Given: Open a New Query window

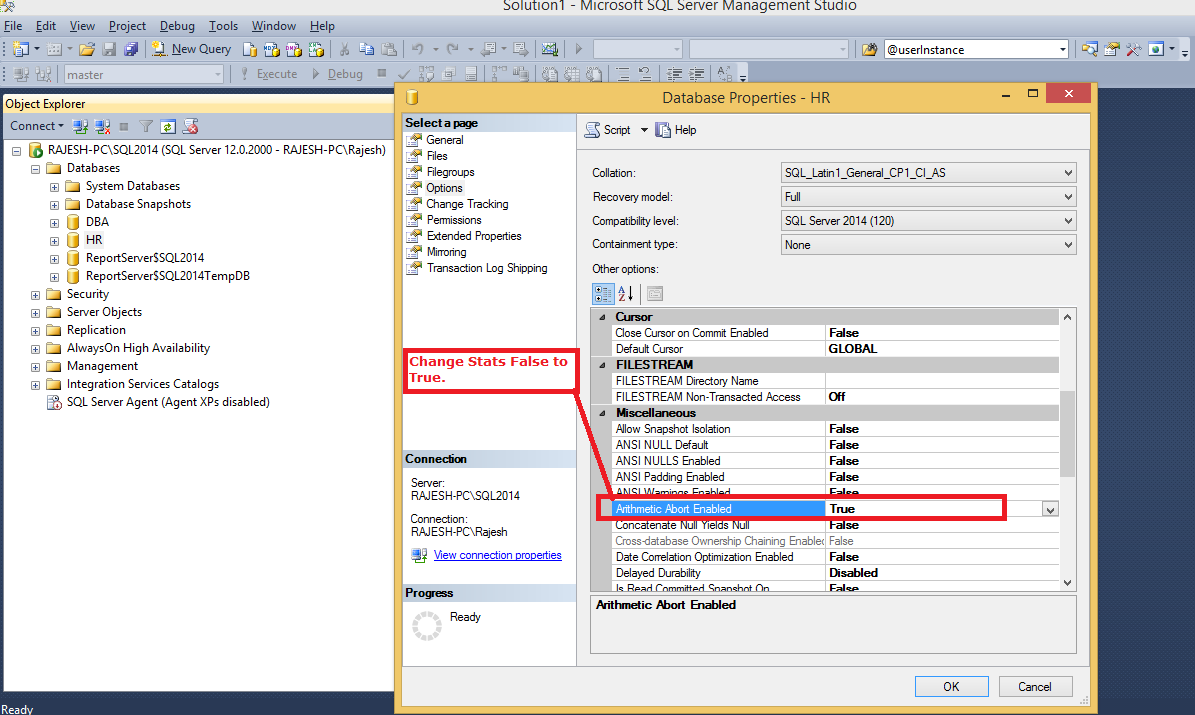Looking at the screenshot, I should (191, 48).
